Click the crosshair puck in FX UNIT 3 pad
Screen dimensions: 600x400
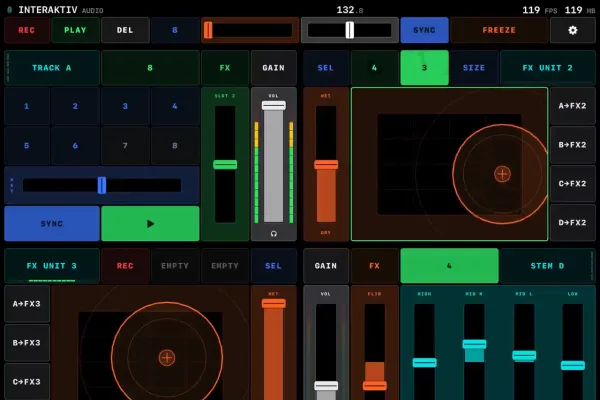[167, 358]
